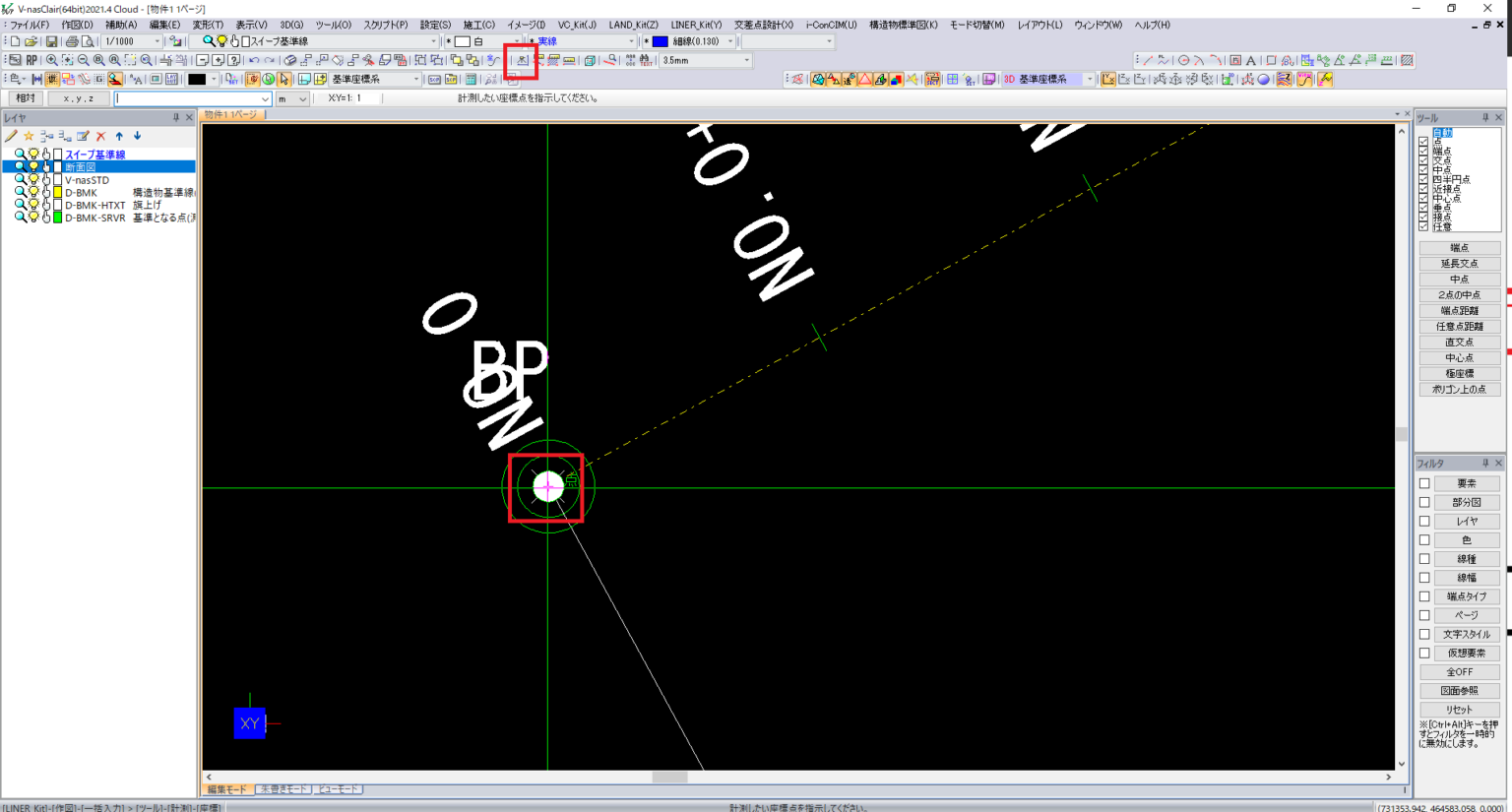Click the red X delete icon in layer panel

point(100,136)
